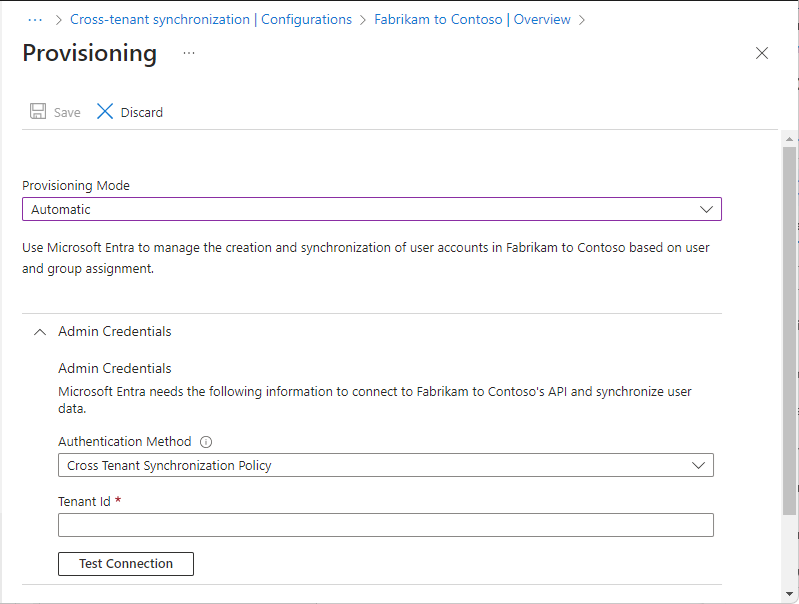Click the breadcrumb ellipsis at top left

click(35, 19)
